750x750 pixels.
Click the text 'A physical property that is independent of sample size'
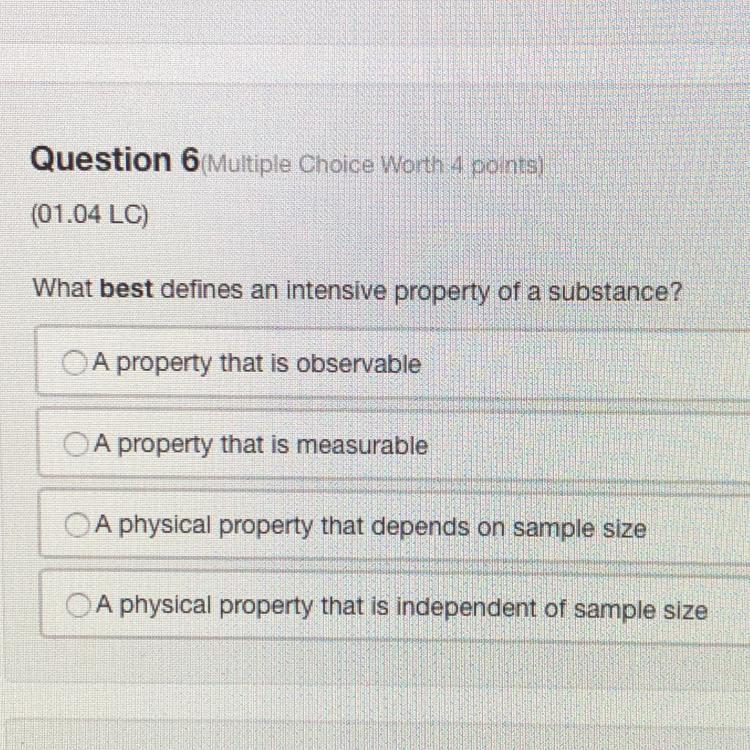[399, 608]
